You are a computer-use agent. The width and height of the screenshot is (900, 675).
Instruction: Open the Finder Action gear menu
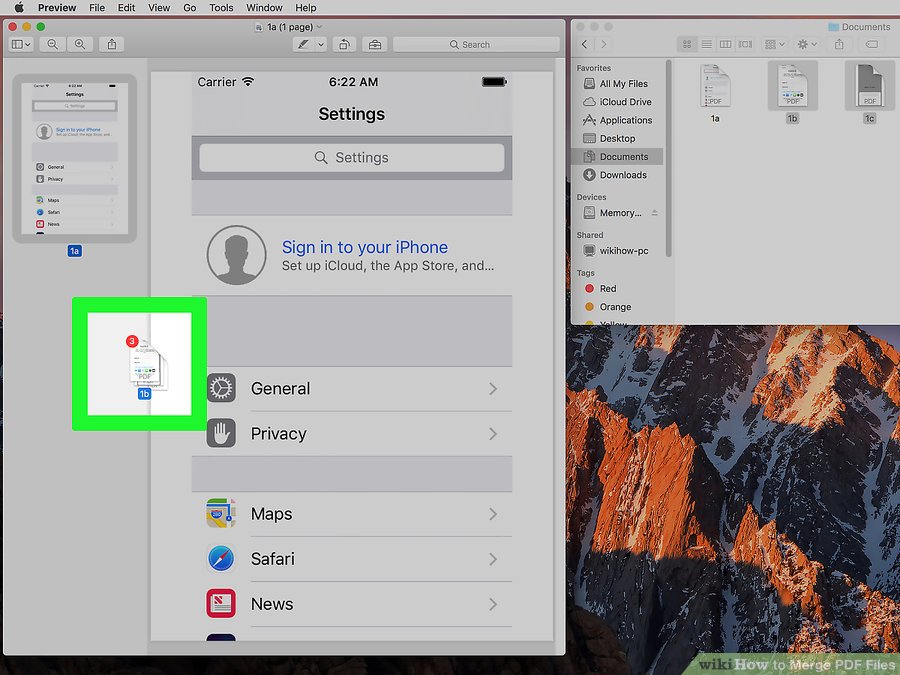point(806,44)
